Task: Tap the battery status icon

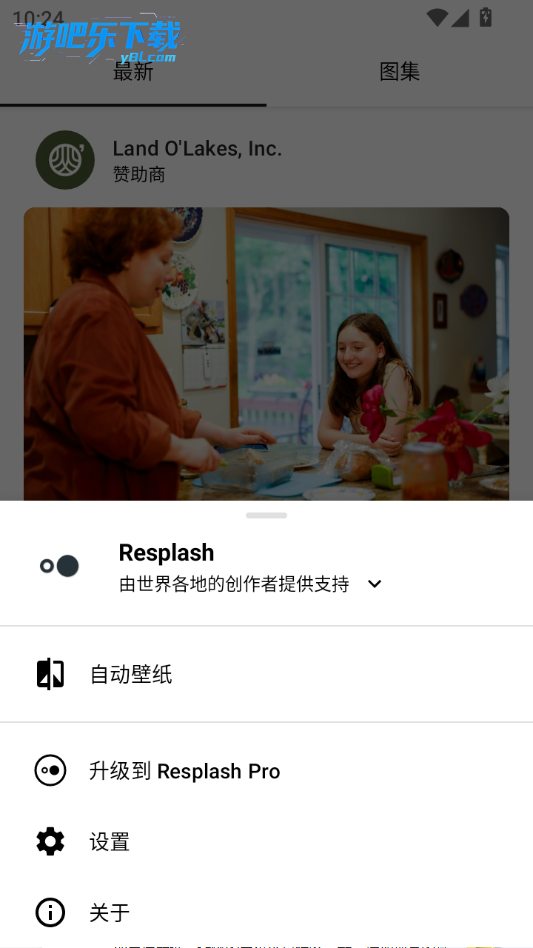Action: (x=485, y=17)
